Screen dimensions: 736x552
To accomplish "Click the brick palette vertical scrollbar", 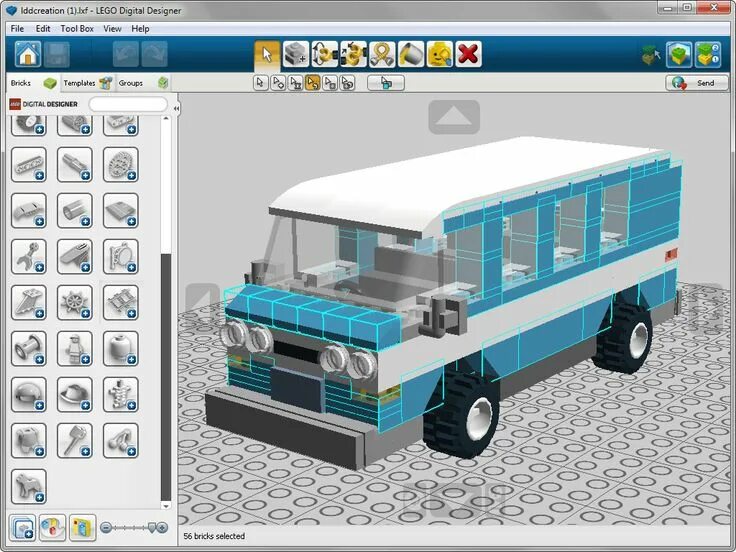I will pos(166,377).
